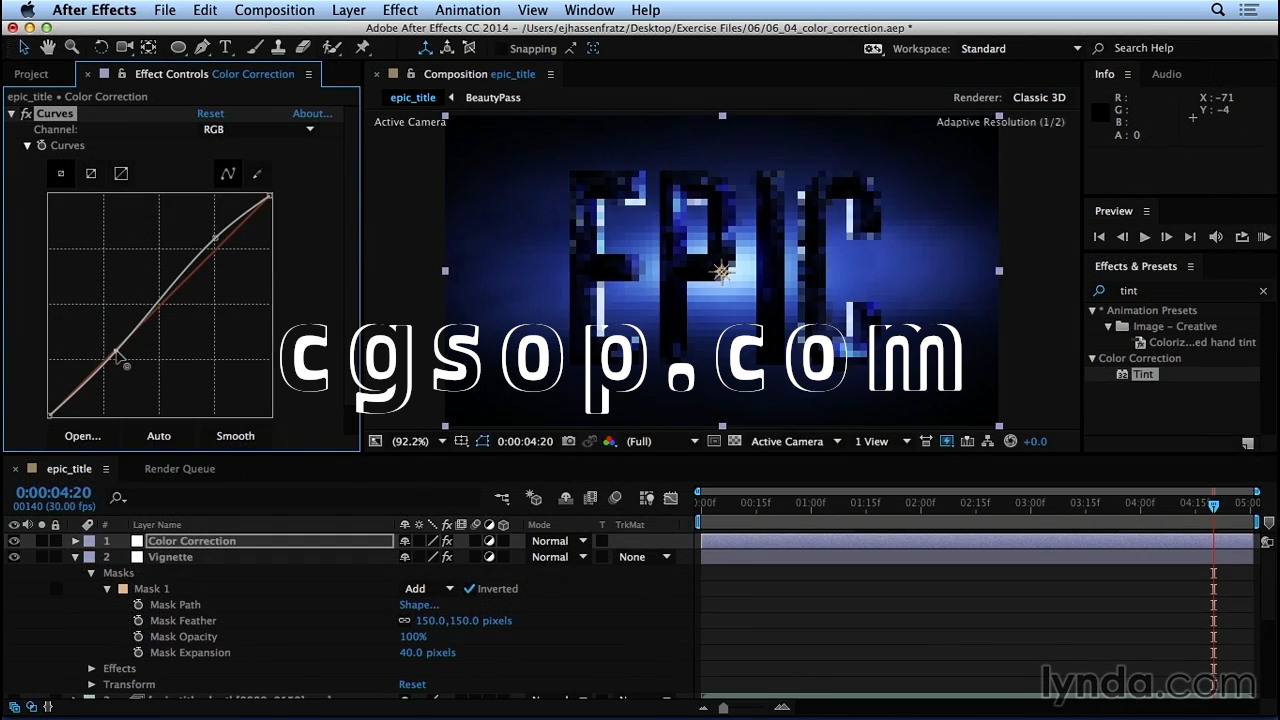Select the Horizontal Type tool

click(226, 48)
